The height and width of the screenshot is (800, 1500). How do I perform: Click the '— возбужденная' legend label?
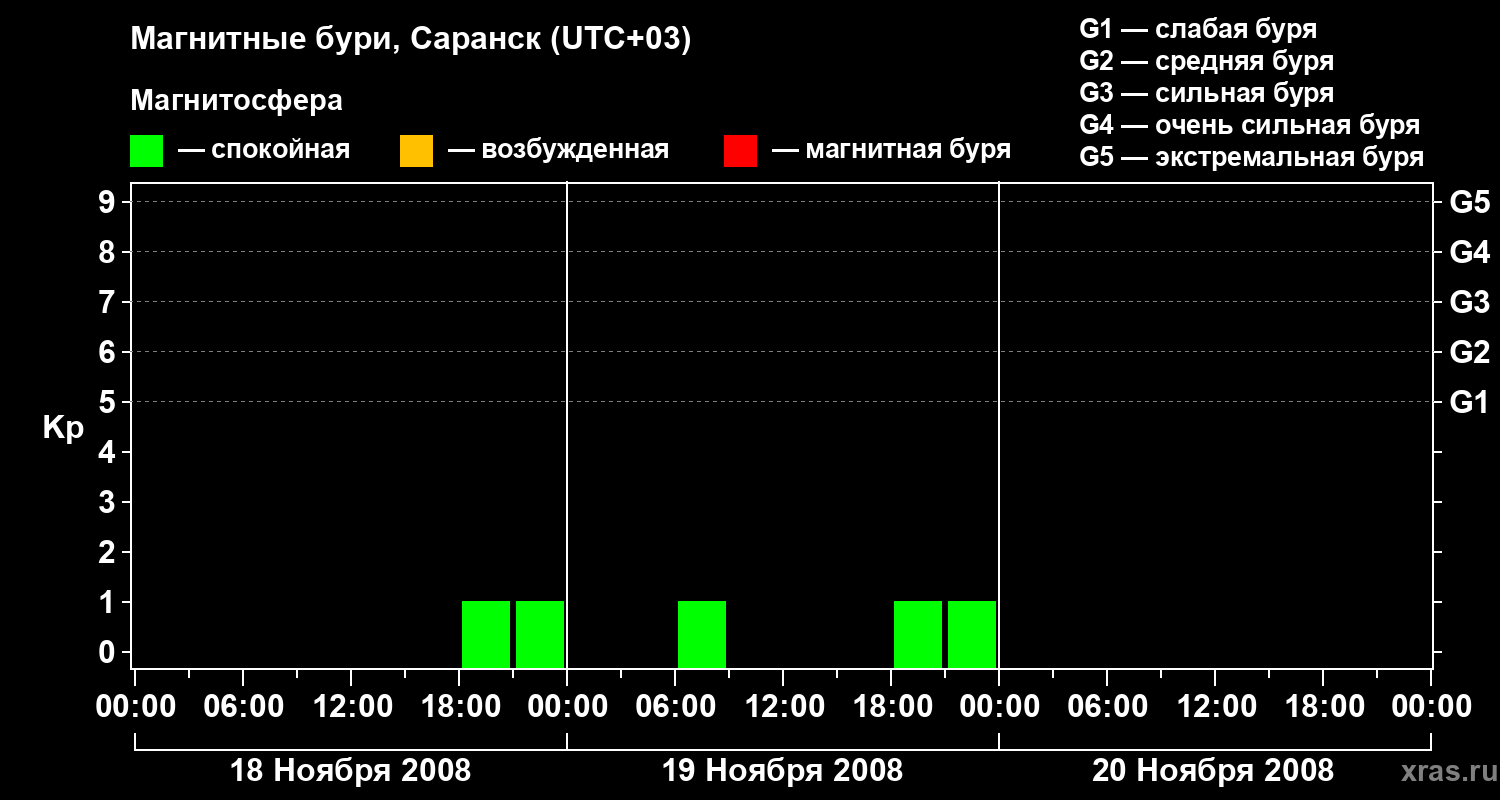pyautogui.click(x=558, y=150)
